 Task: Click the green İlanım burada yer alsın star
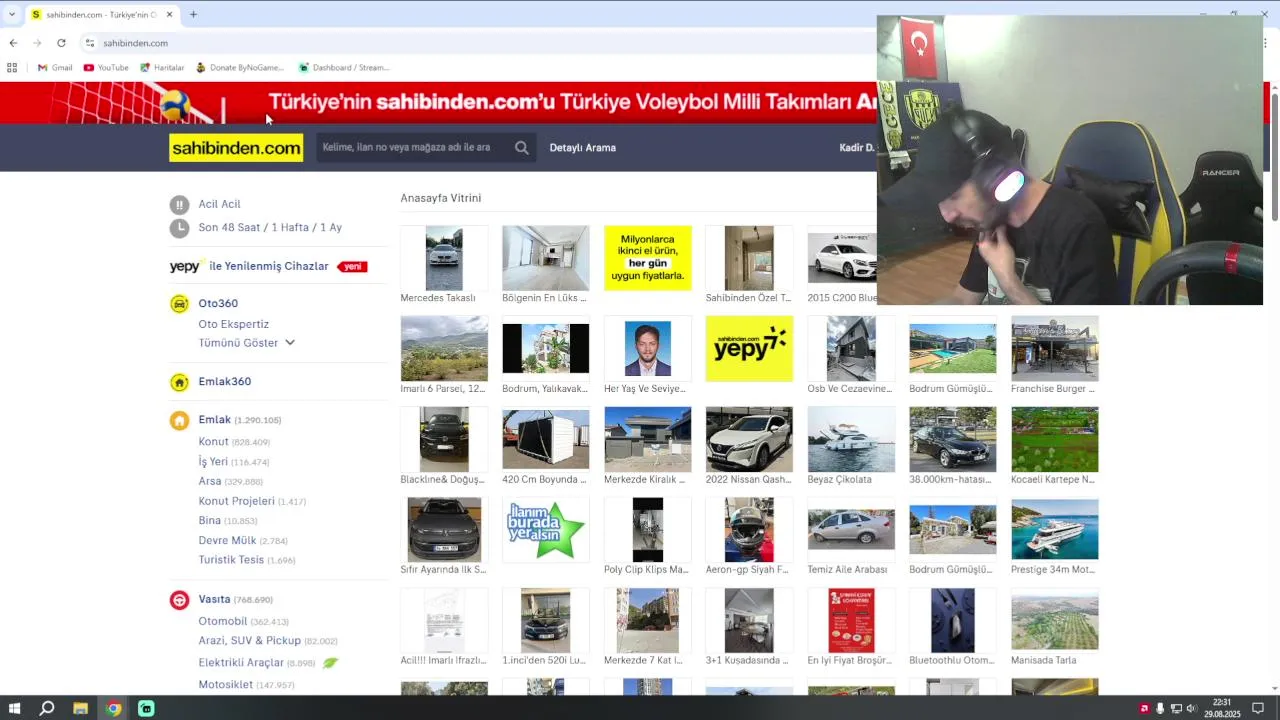click(x=545, y=530)
